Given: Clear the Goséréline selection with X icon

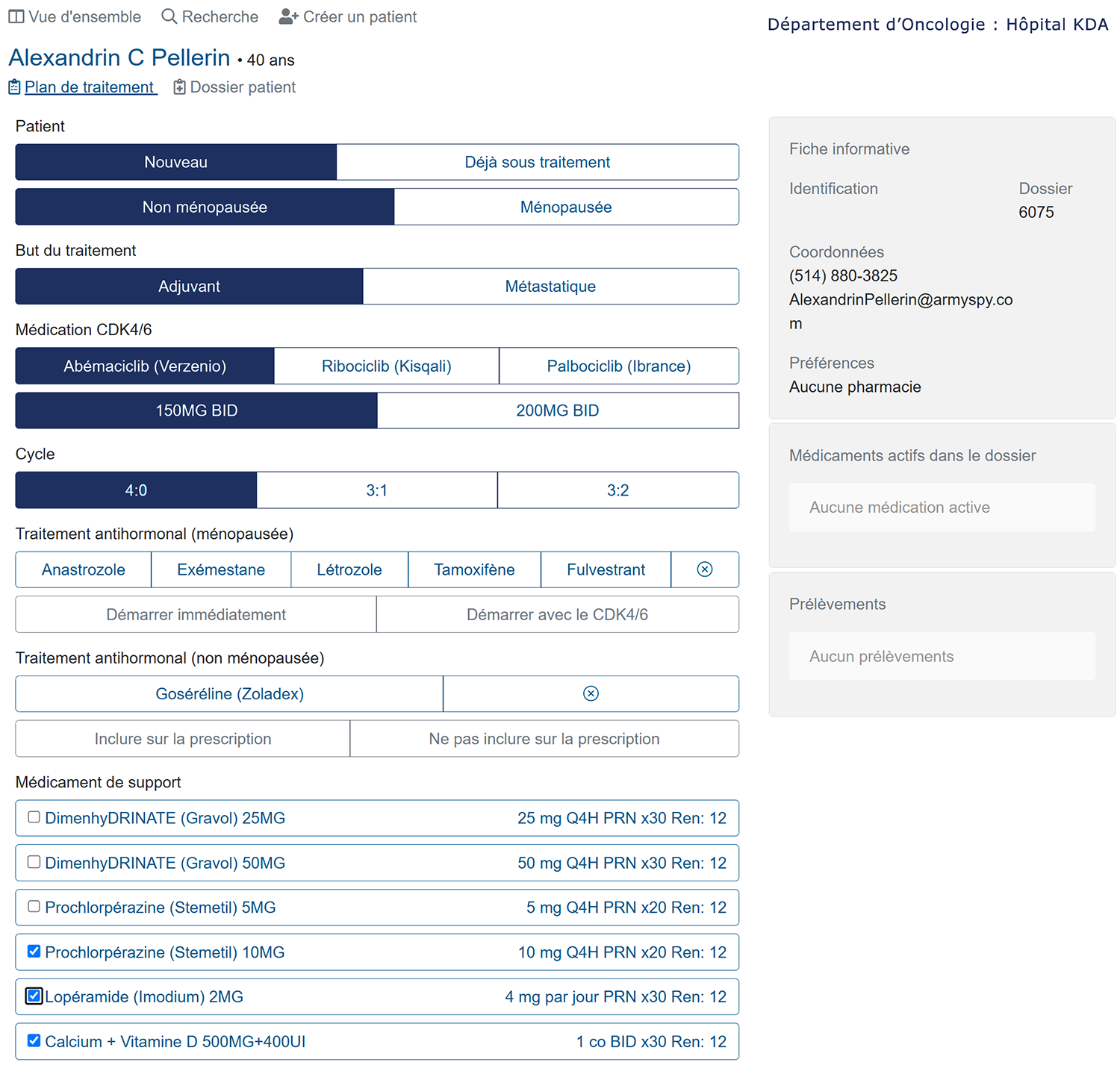Looking at the screenshot, I should 591,694.
